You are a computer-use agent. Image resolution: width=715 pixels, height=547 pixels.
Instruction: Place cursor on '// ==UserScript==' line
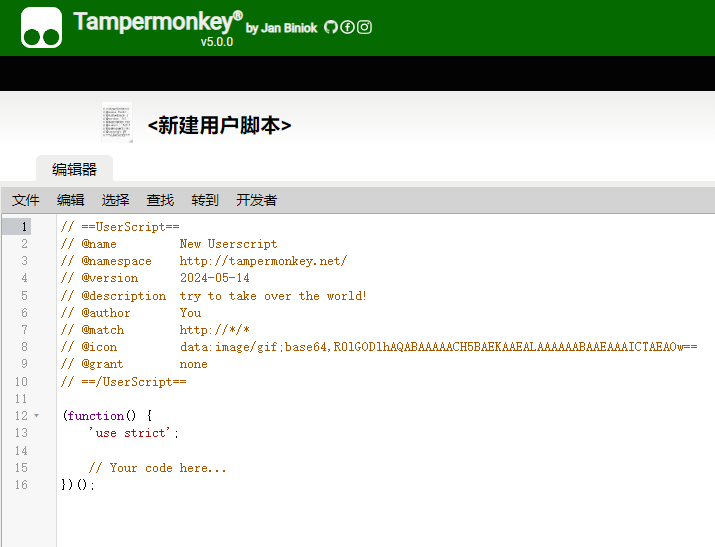(120, 227)
